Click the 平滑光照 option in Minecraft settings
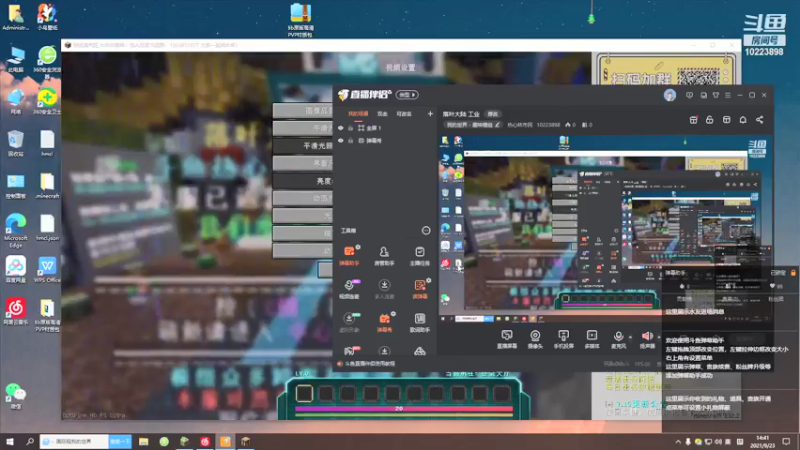Viewport: 800px width, 450px height. tap(303, 145)
